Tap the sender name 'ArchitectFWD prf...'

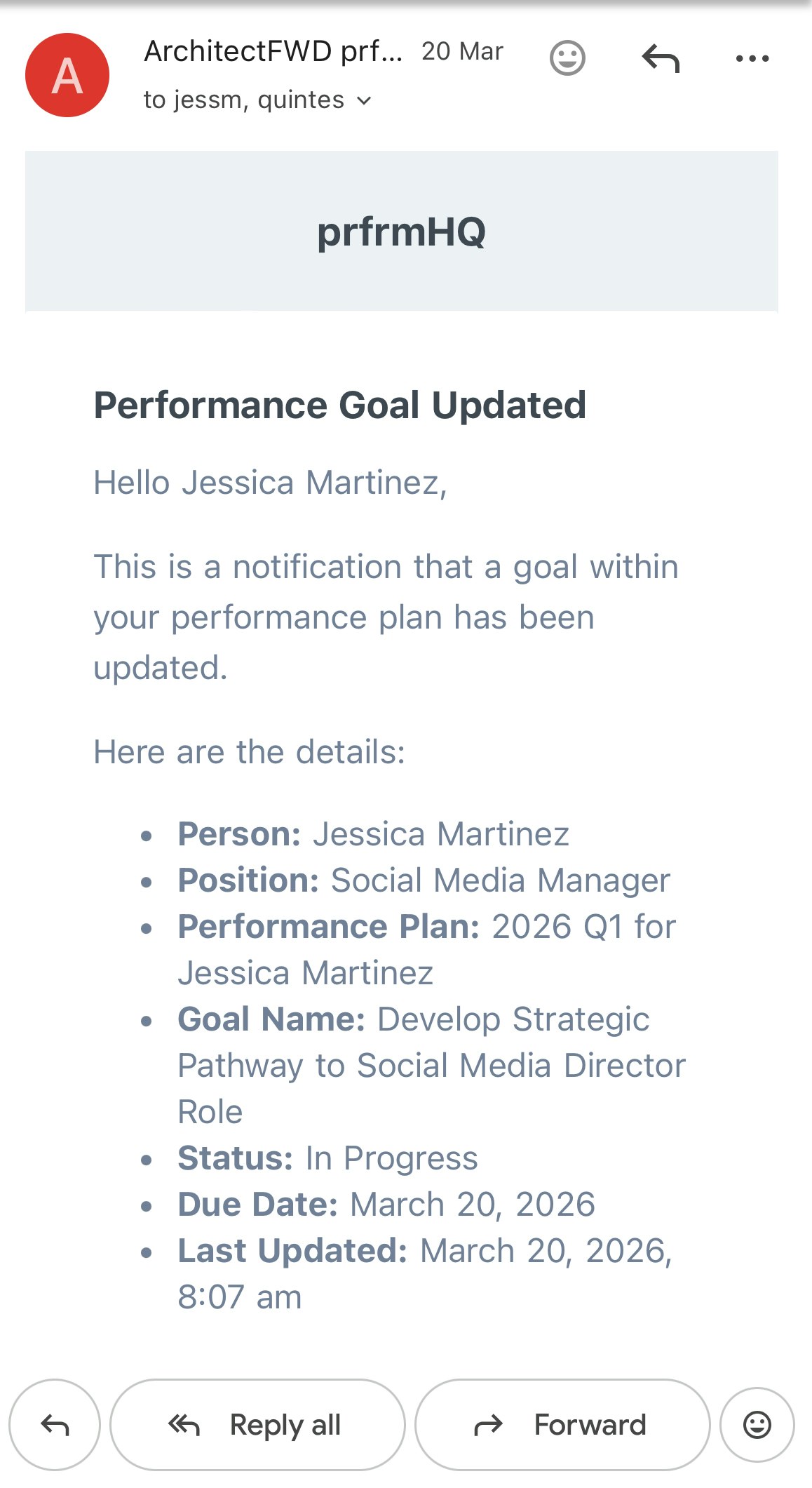tap(273, 51)
